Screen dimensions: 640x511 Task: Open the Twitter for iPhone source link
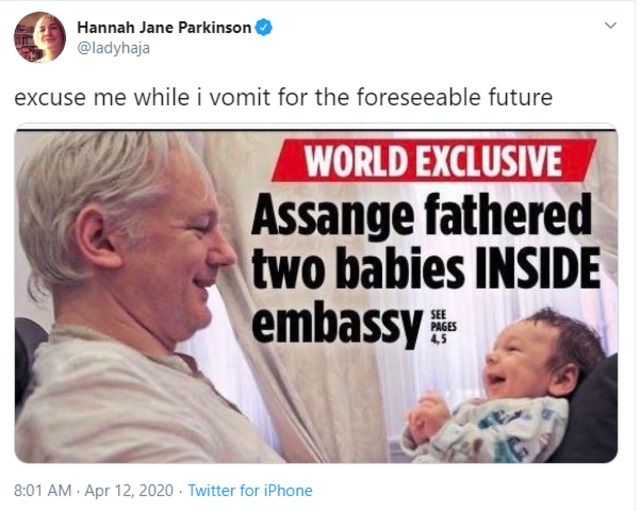[250, 490]
